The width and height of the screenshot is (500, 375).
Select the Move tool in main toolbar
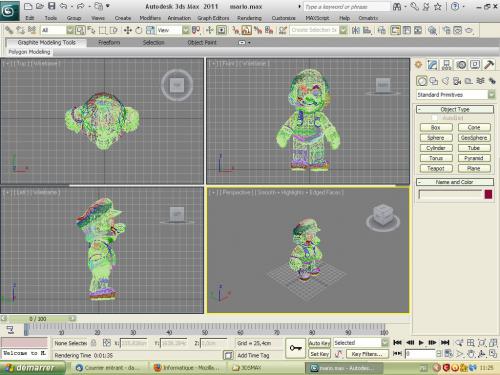pyautogui.click(x=128, y=31)
